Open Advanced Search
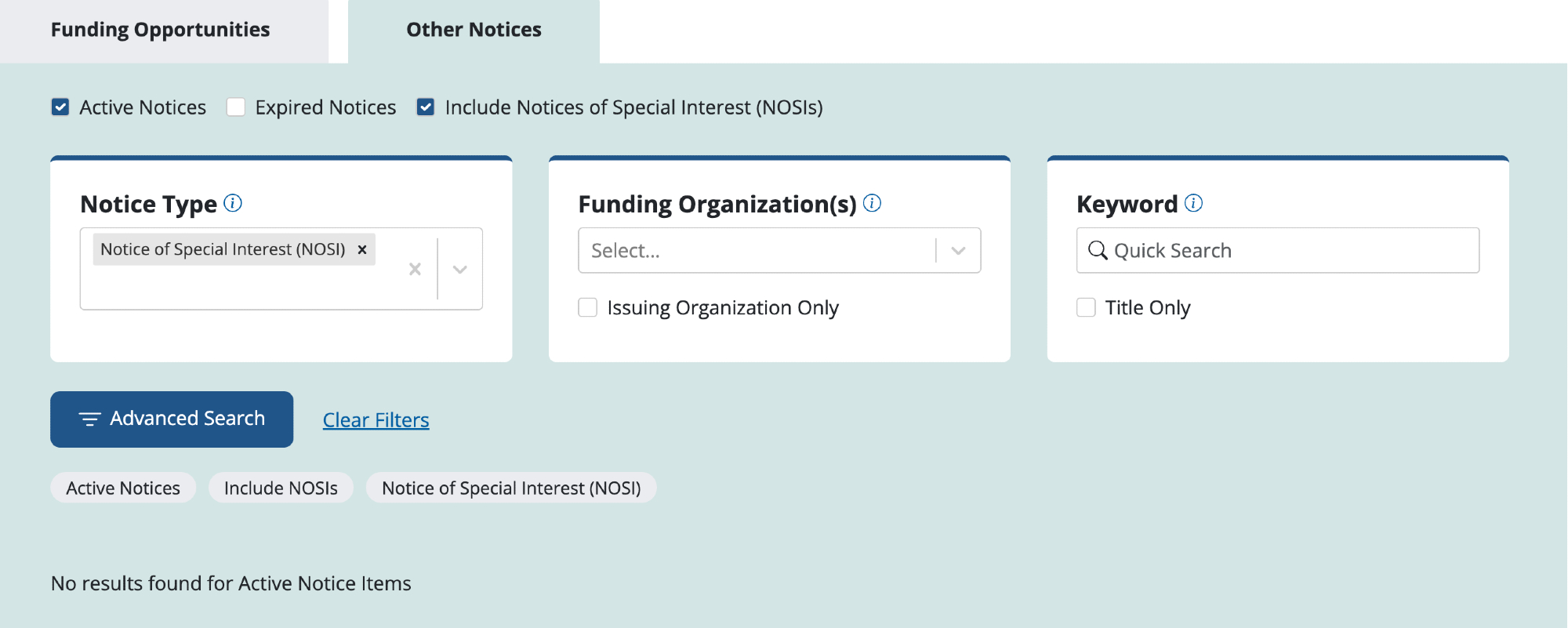 pyautogui.click(x=172, y=419)
